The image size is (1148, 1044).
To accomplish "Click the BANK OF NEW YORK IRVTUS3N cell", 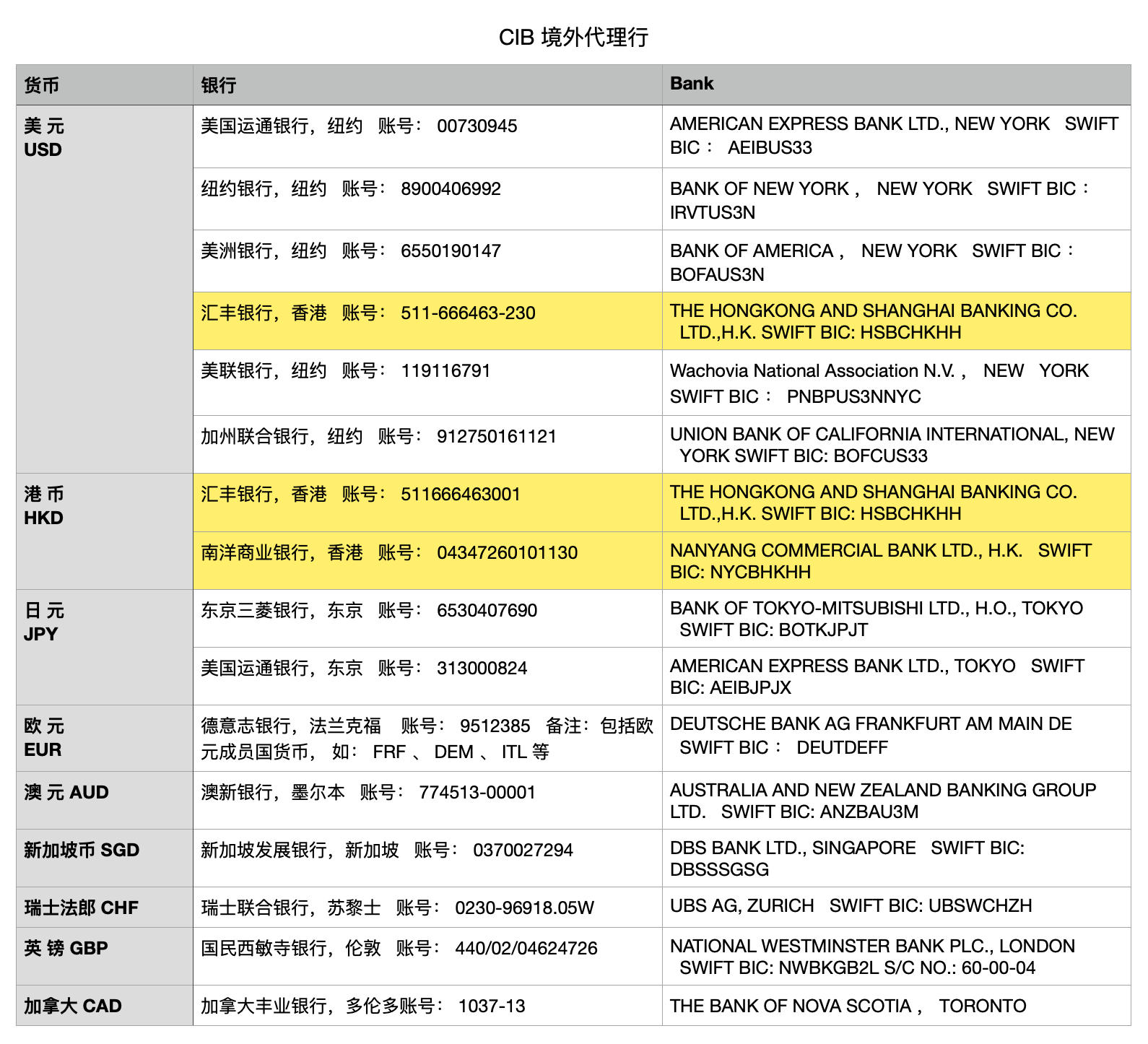I will [896, 199].
